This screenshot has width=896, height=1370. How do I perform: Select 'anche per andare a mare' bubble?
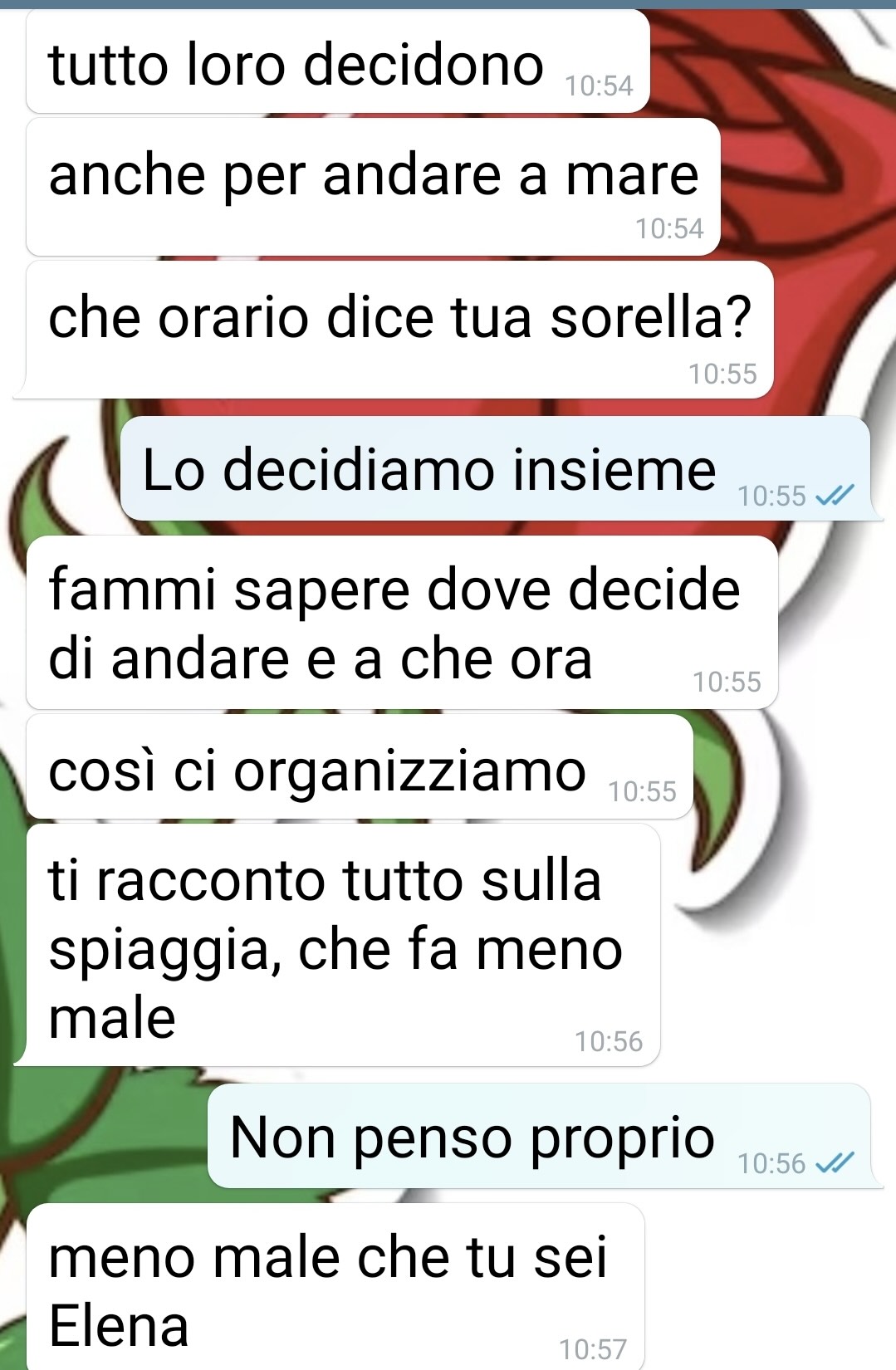tap(373, 188)
